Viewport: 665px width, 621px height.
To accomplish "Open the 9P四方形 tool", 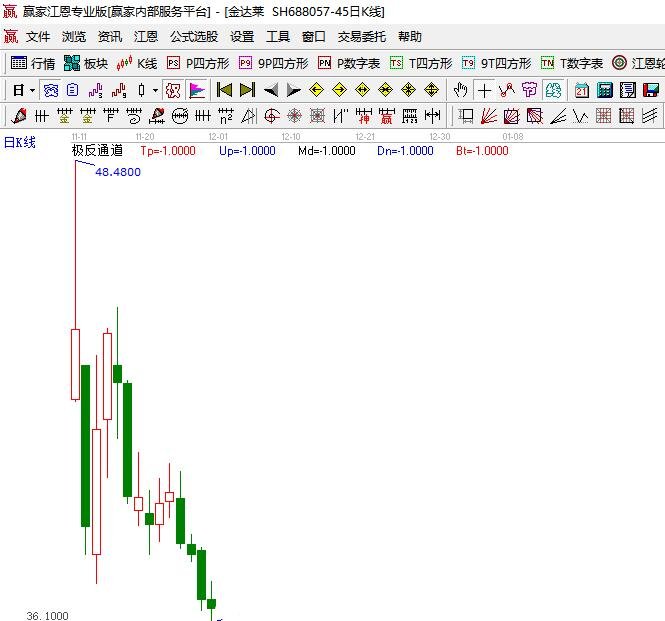I will tap(274, 63).
